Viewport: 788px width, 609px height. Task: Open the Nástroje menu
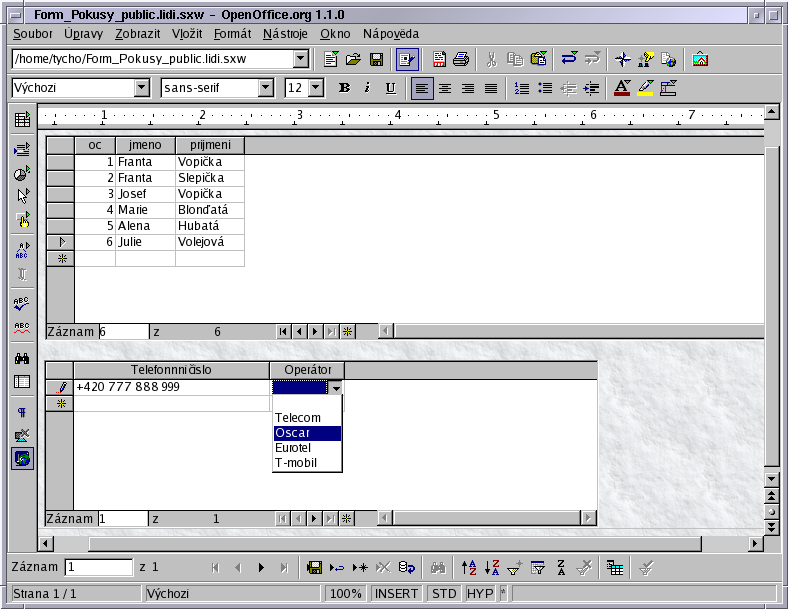tap(285, 34)
